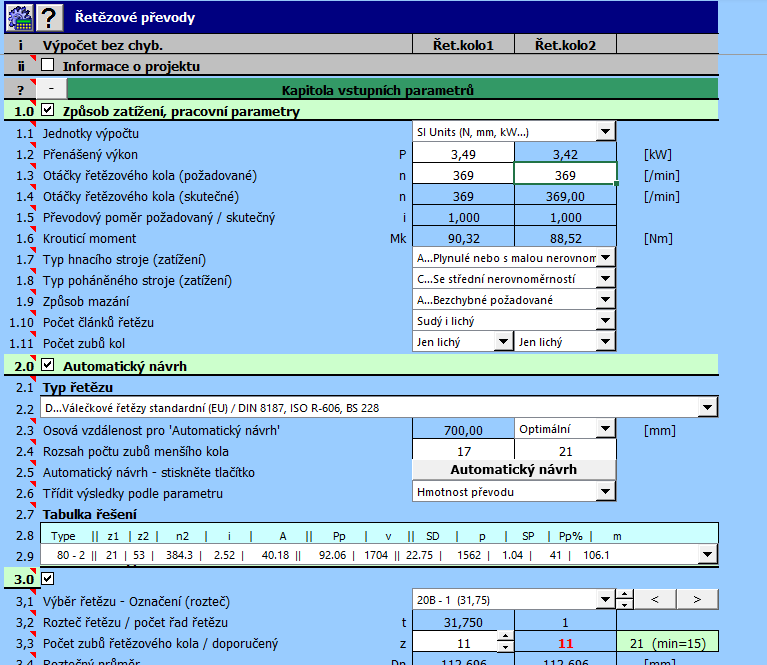This screenshot has height=665, width=767.
Task: Toggle 'Informace o projektu' checkbox
Action: tap(49, 66)
